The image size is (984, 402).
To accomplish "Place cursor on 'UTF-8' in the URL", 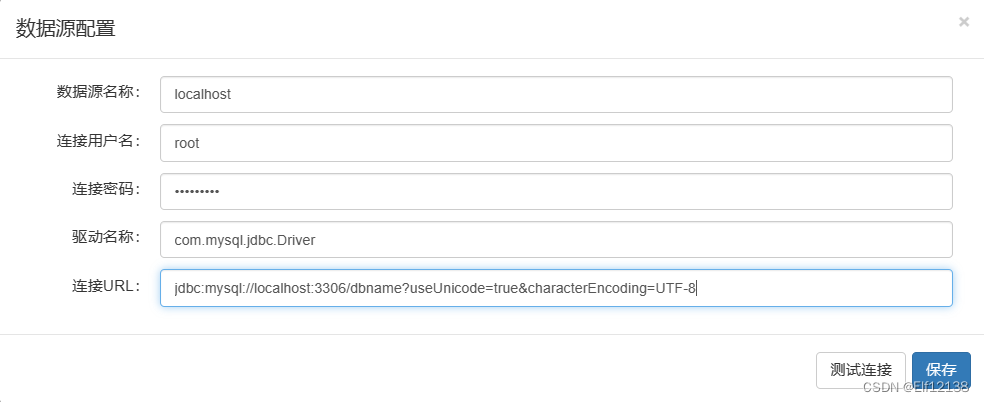I will click(676, 288).
